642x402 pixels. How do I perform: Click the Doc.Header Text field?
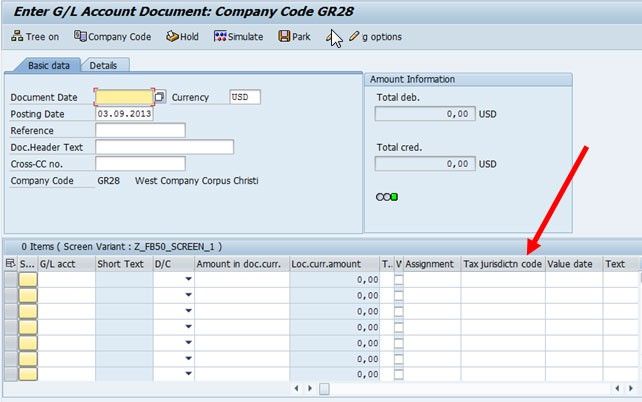pyautogui.click(x=164, y=147)
